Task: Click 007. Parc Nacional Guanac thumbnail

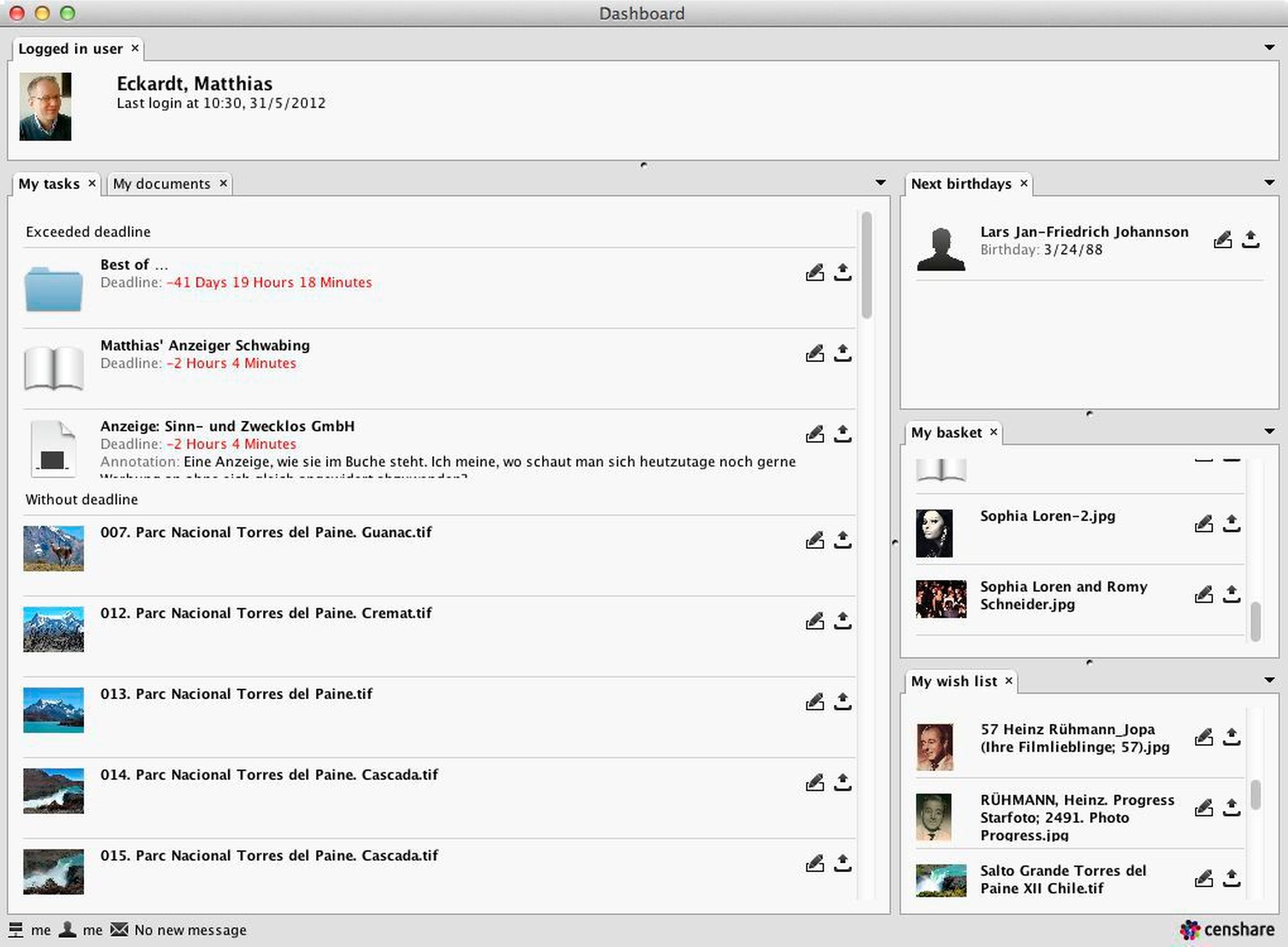Action: coord(53,548)
